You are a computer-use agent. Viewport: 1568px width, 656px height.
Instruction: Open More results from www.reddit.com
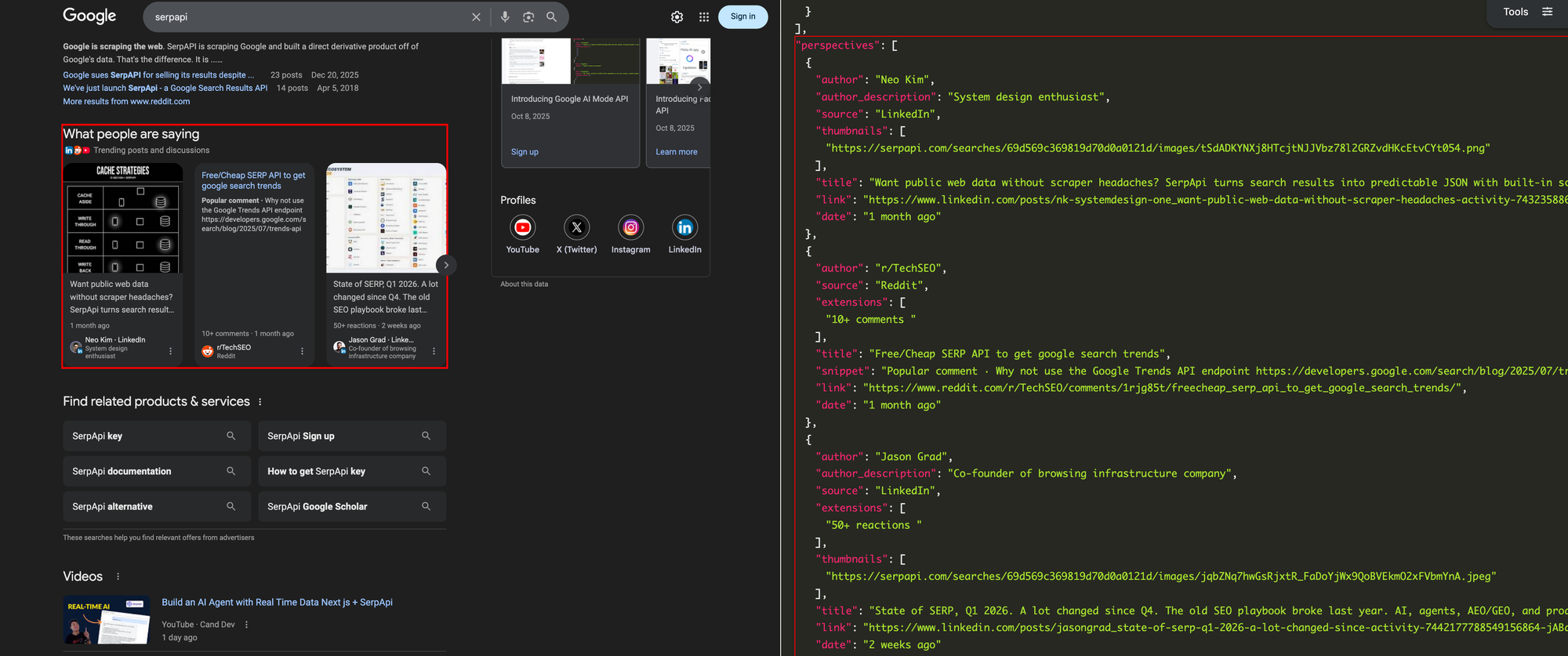coord(126,102)
